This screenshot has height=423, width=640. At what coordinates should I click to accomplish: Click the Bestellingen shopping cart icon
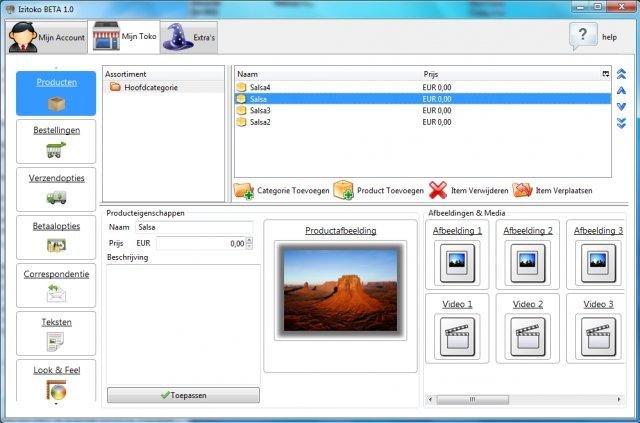click(x=56, y=150)
